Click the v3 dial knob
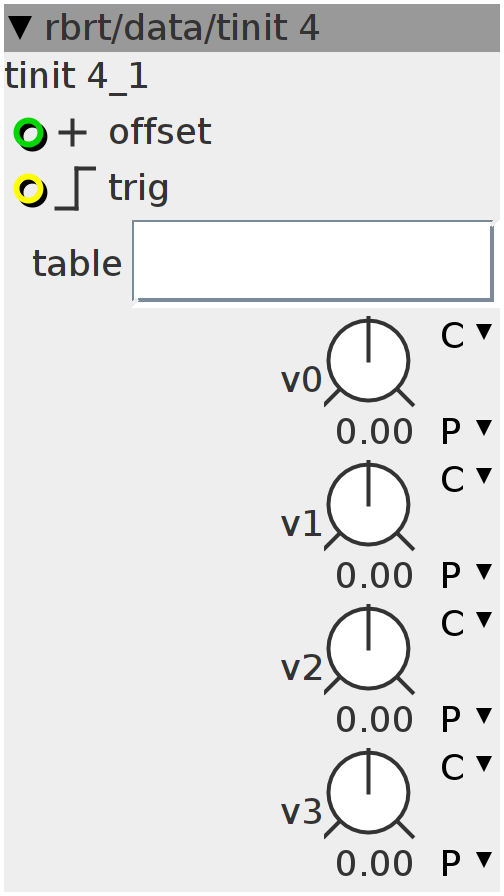The height and width of the screenshot is (896, 504). click(369, 793)
